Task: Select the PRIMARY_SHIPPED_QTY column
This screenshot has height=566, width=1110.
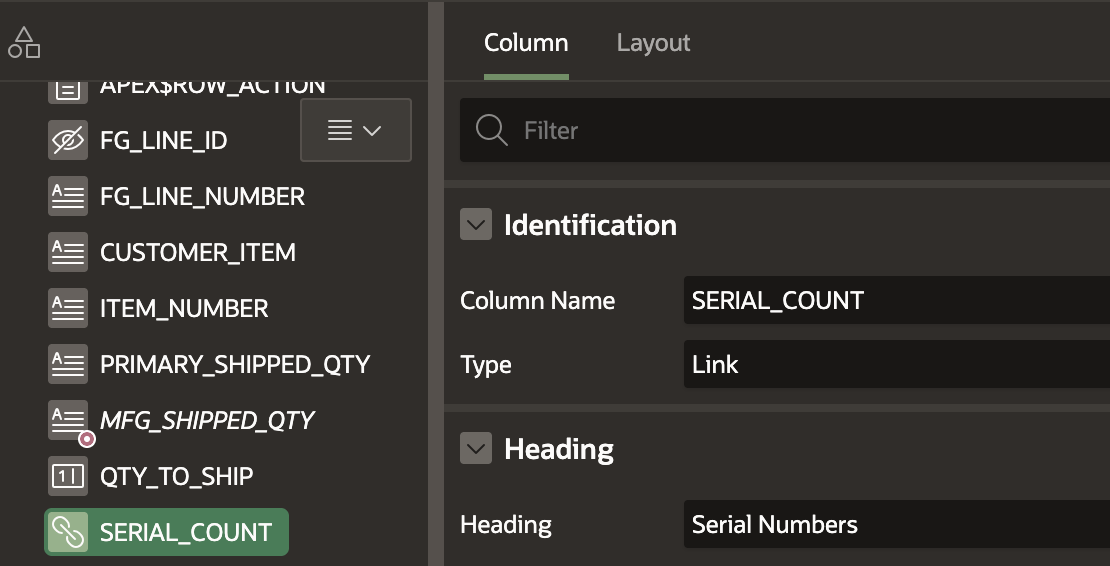Action: (235, 364)
